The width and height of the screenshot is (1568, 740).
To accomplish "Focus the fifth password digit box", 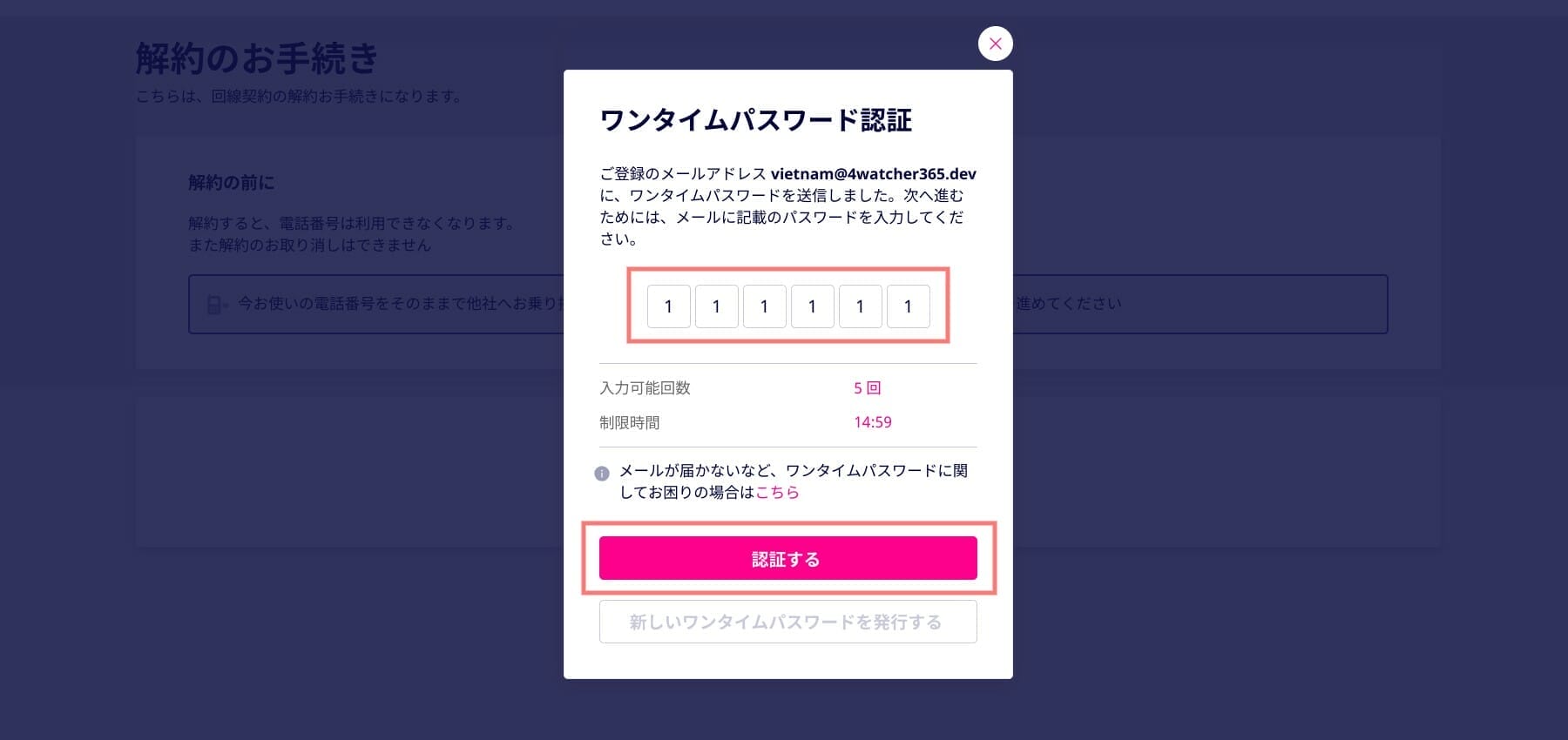I will tap(861, 306).
